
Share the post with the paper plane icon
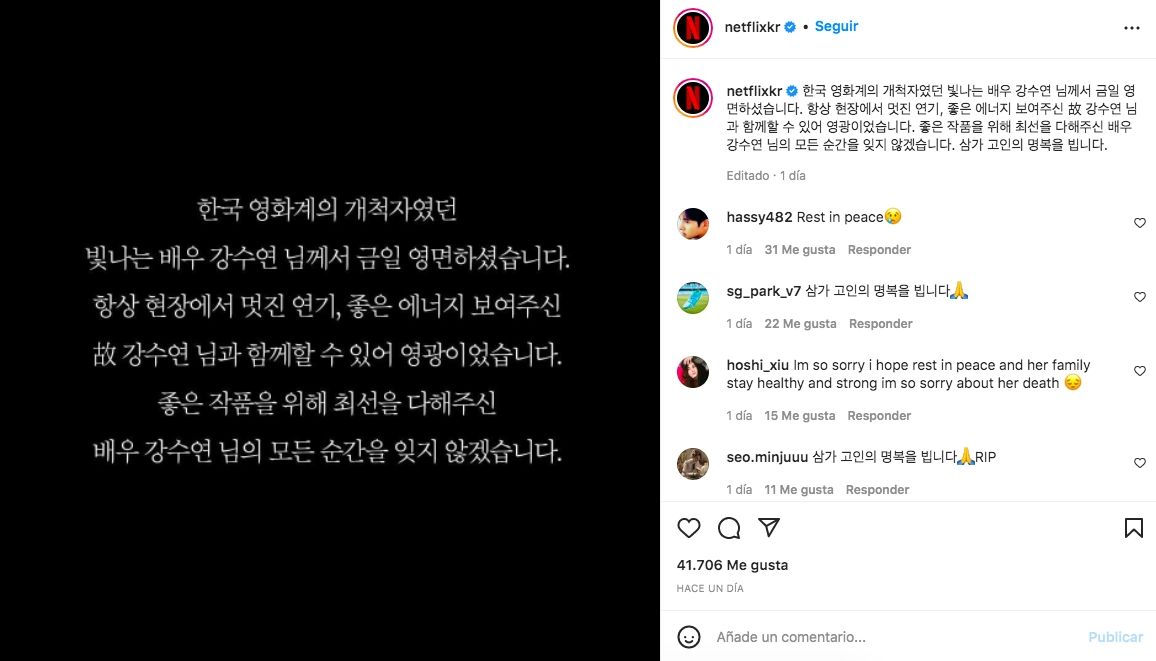769,527
